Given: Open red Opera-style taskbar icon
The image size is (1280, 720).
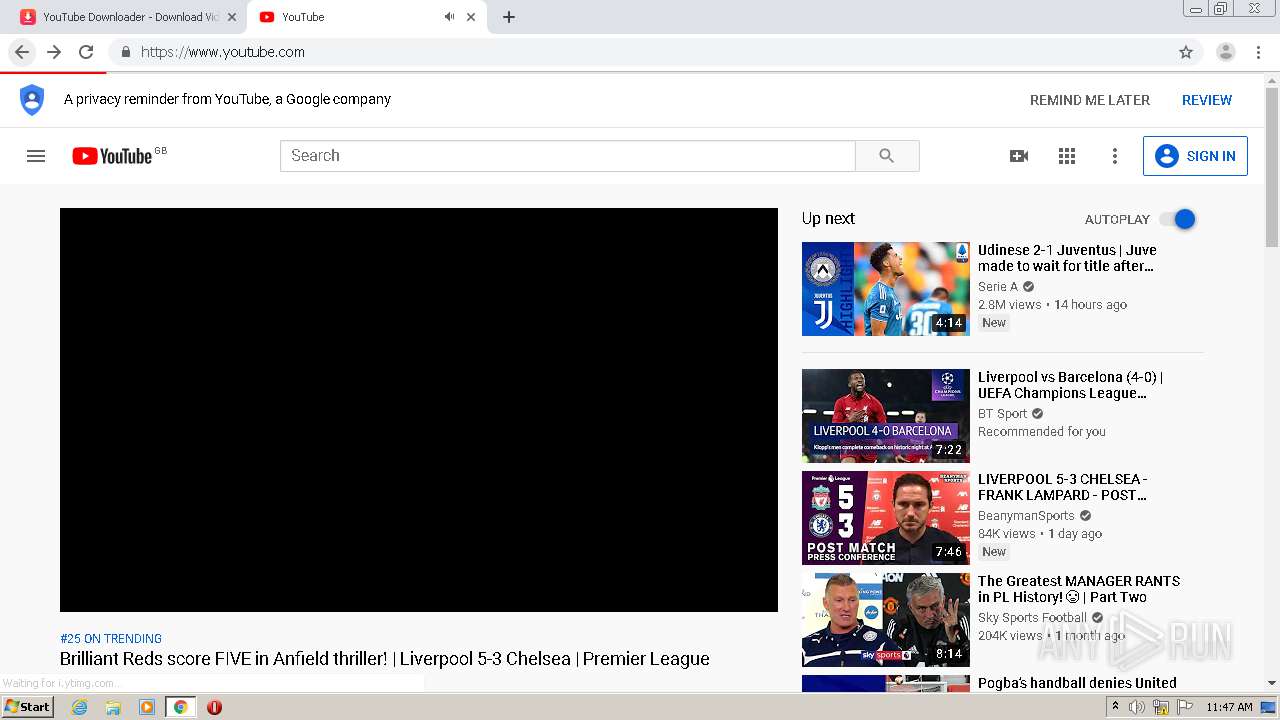Looking at the screenshot, I should point(214,707).
